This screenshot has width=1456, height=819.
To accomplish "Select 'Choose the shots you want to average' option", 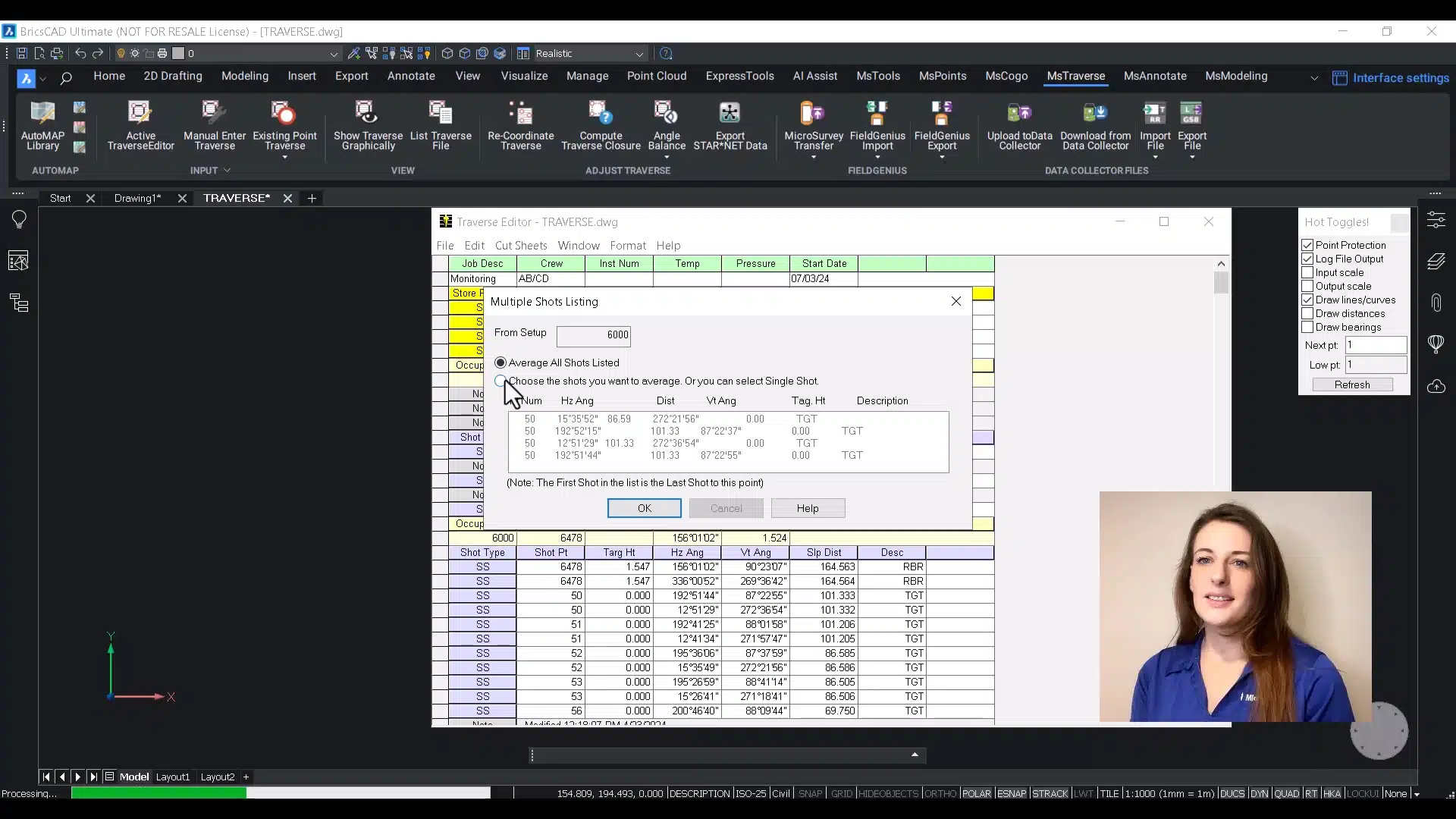I will 500,381.
